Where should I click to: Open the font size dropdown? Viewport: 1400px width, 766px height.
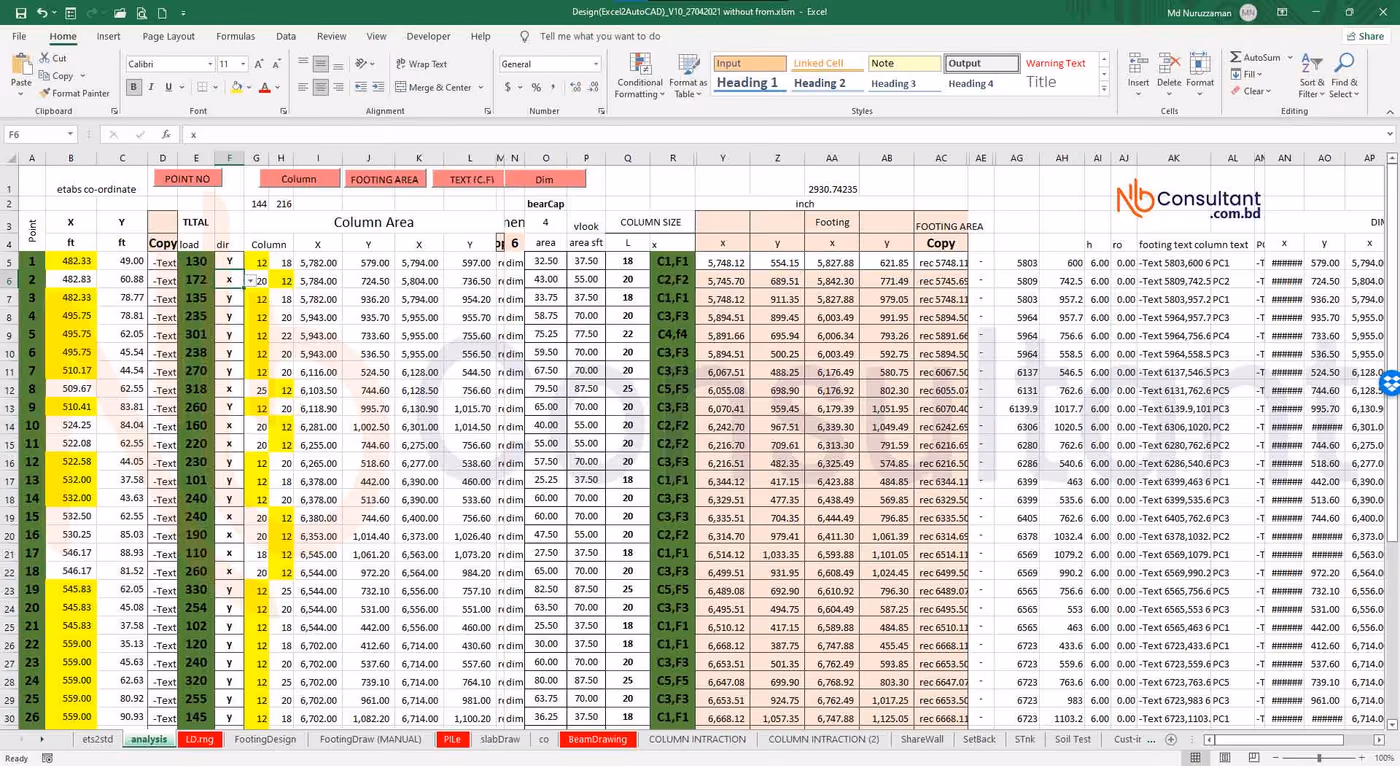[243, 64]
